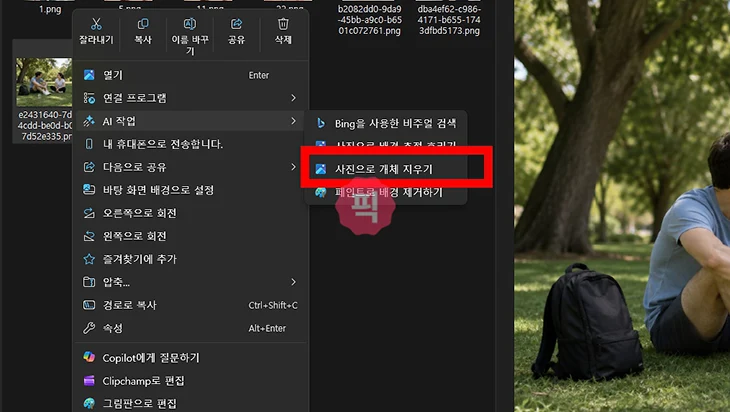Choose Copilot에게 질문하기
The image size is (730, 412).
click(x=190, y=358)
